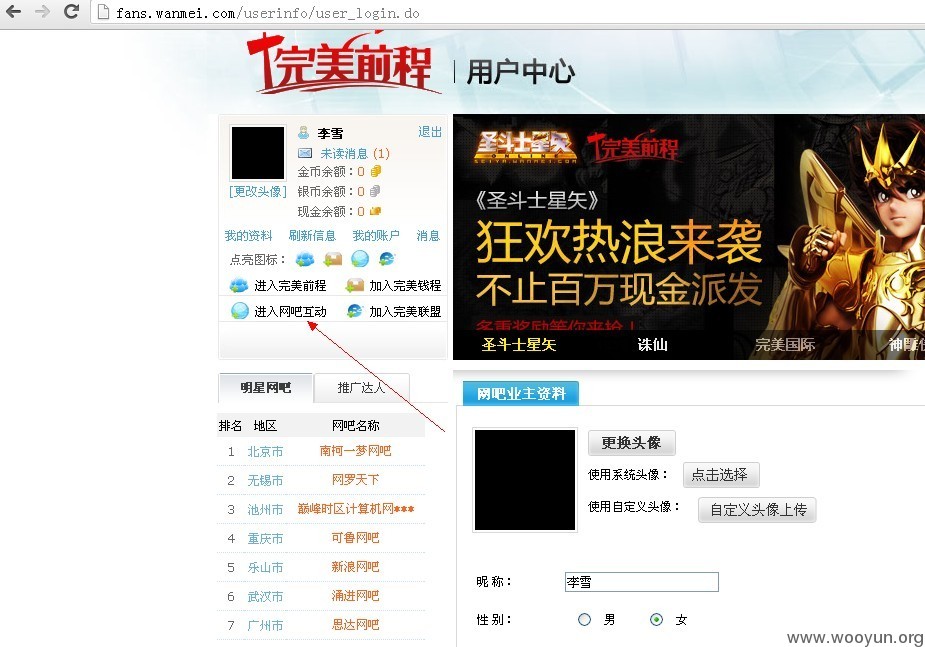Select 诛仙 banner tab
This screenshot has width=925, height=647.
tap(652, 344)
